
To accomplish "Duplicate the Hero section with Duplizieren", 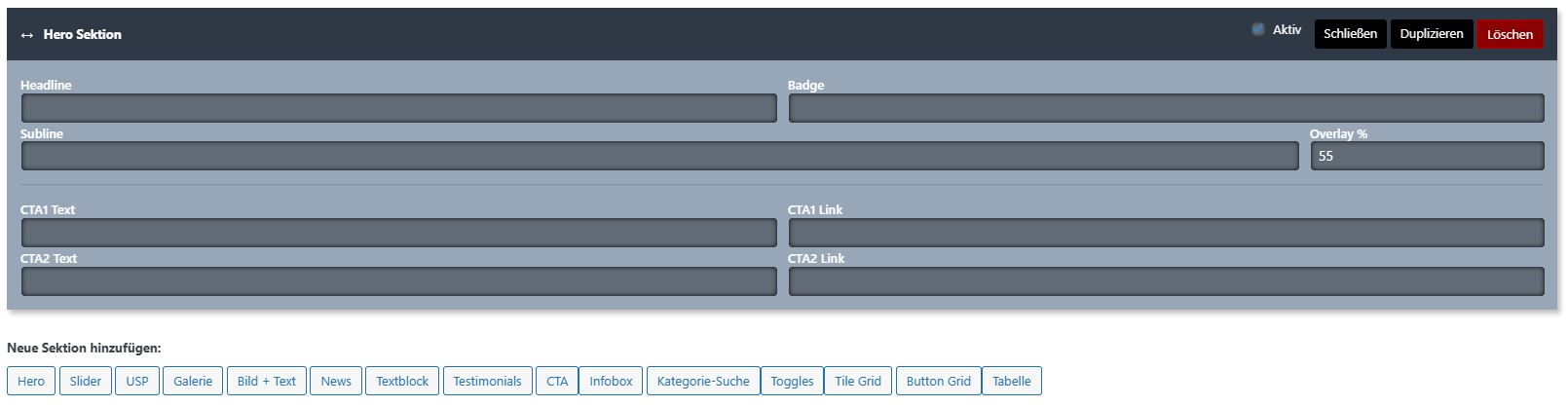I will [x=1431, y=34].
